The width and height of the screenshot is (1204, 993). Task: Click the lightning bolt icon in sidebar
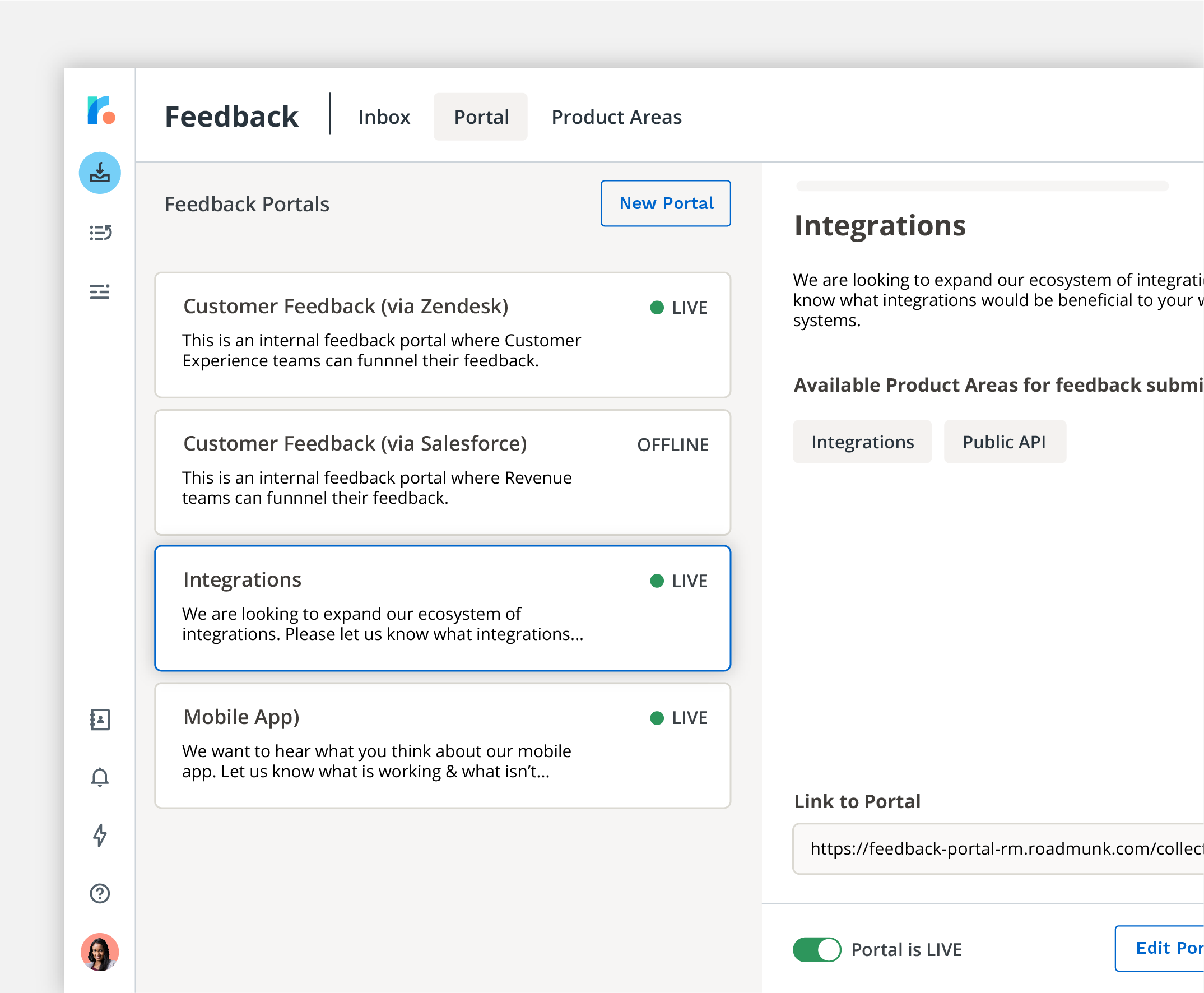tap(100, 835)
